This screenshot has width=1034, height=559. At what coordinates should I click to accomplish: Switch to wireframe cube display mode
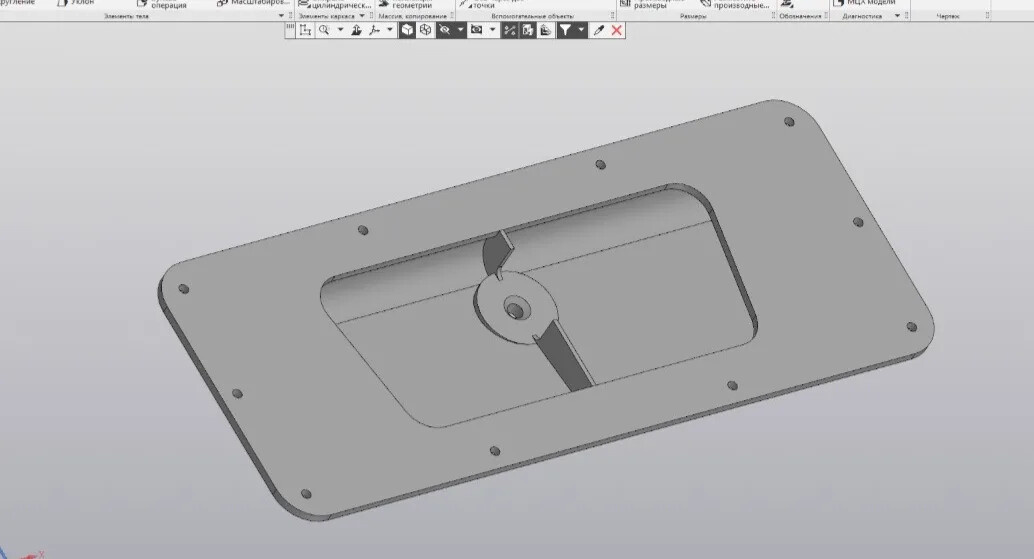426,30
